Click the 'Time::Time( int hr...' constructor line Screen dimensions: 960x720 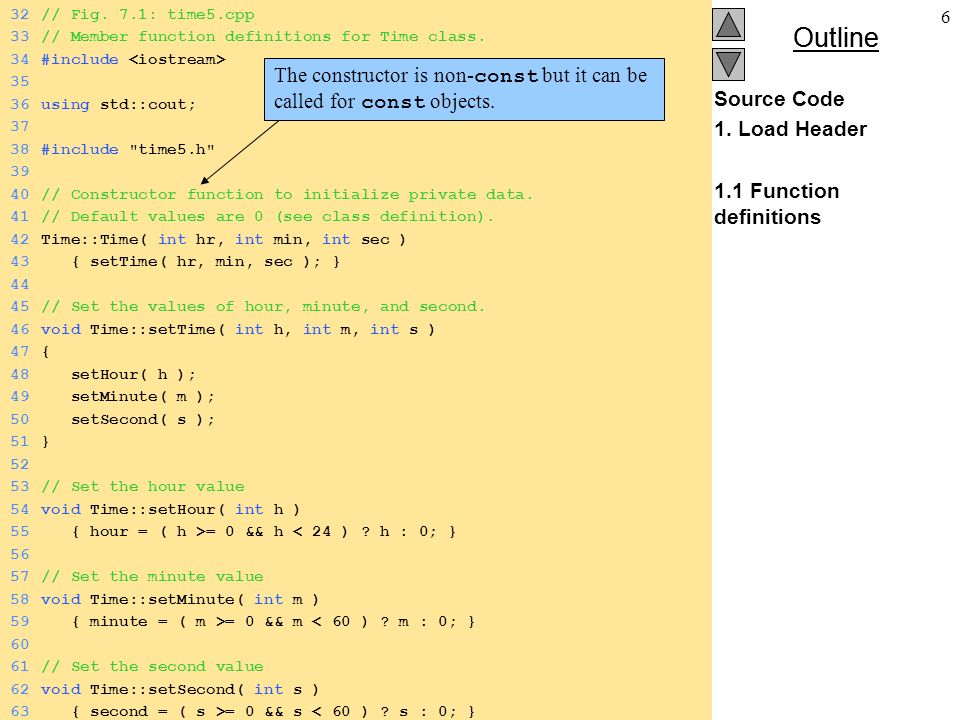point(223,239)
